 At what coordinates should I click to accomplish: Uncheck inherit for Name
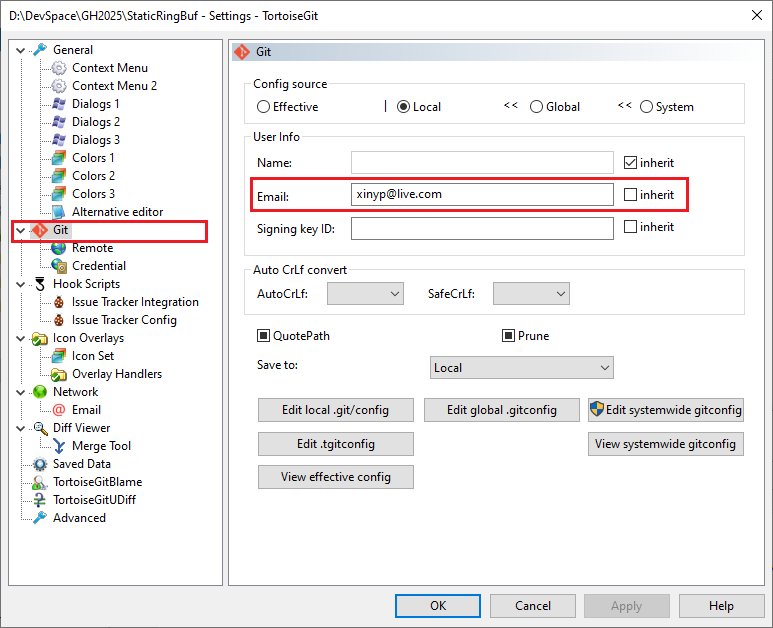(x=631, y=163)
